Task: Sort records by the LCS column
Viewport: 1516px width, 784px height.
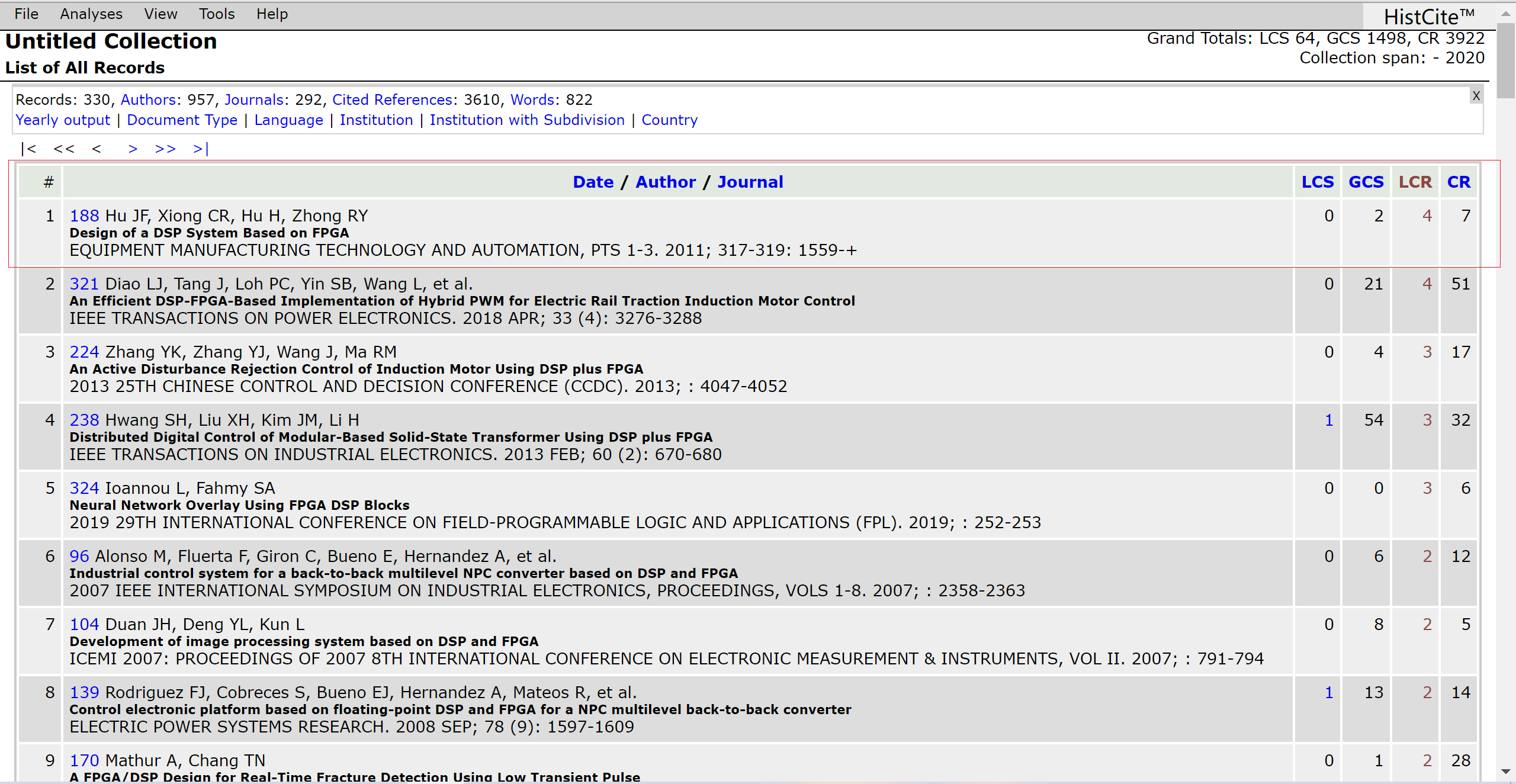Action: [1318, 182]
